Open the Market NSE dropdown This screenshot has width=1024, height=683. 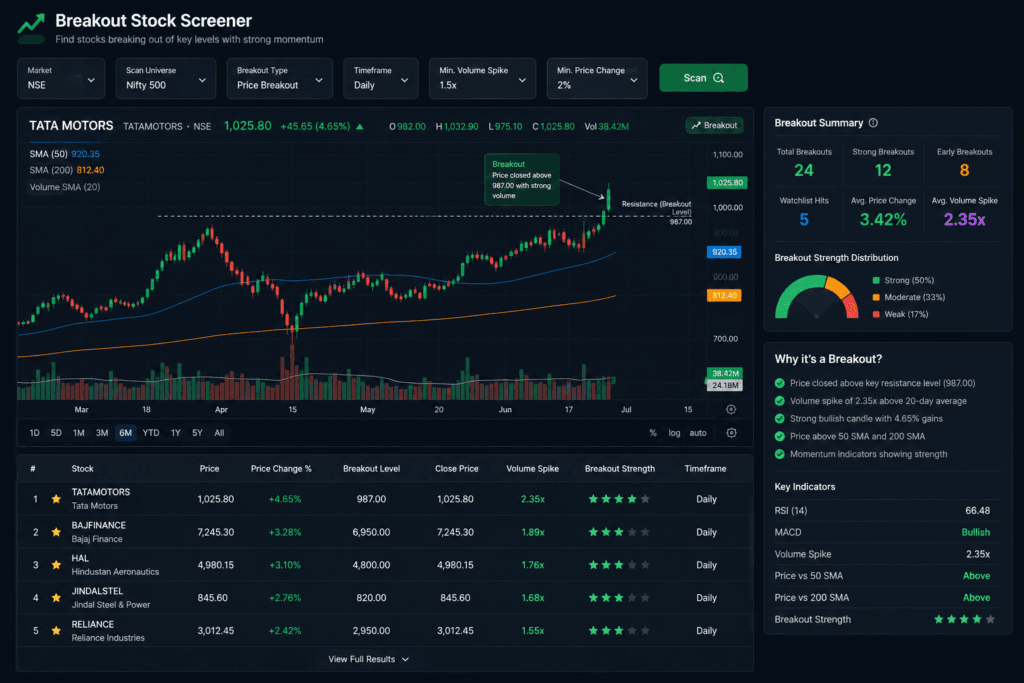(61, 78)
